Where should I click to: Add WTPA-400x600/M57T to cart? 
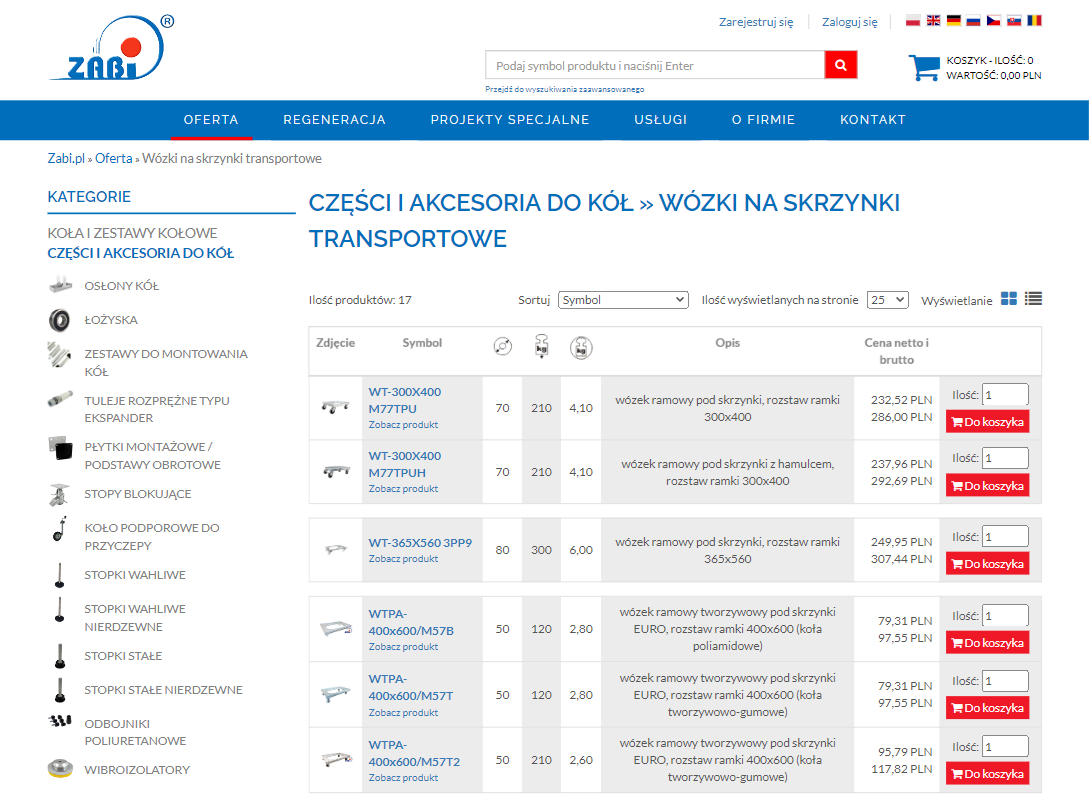[987, 708]
